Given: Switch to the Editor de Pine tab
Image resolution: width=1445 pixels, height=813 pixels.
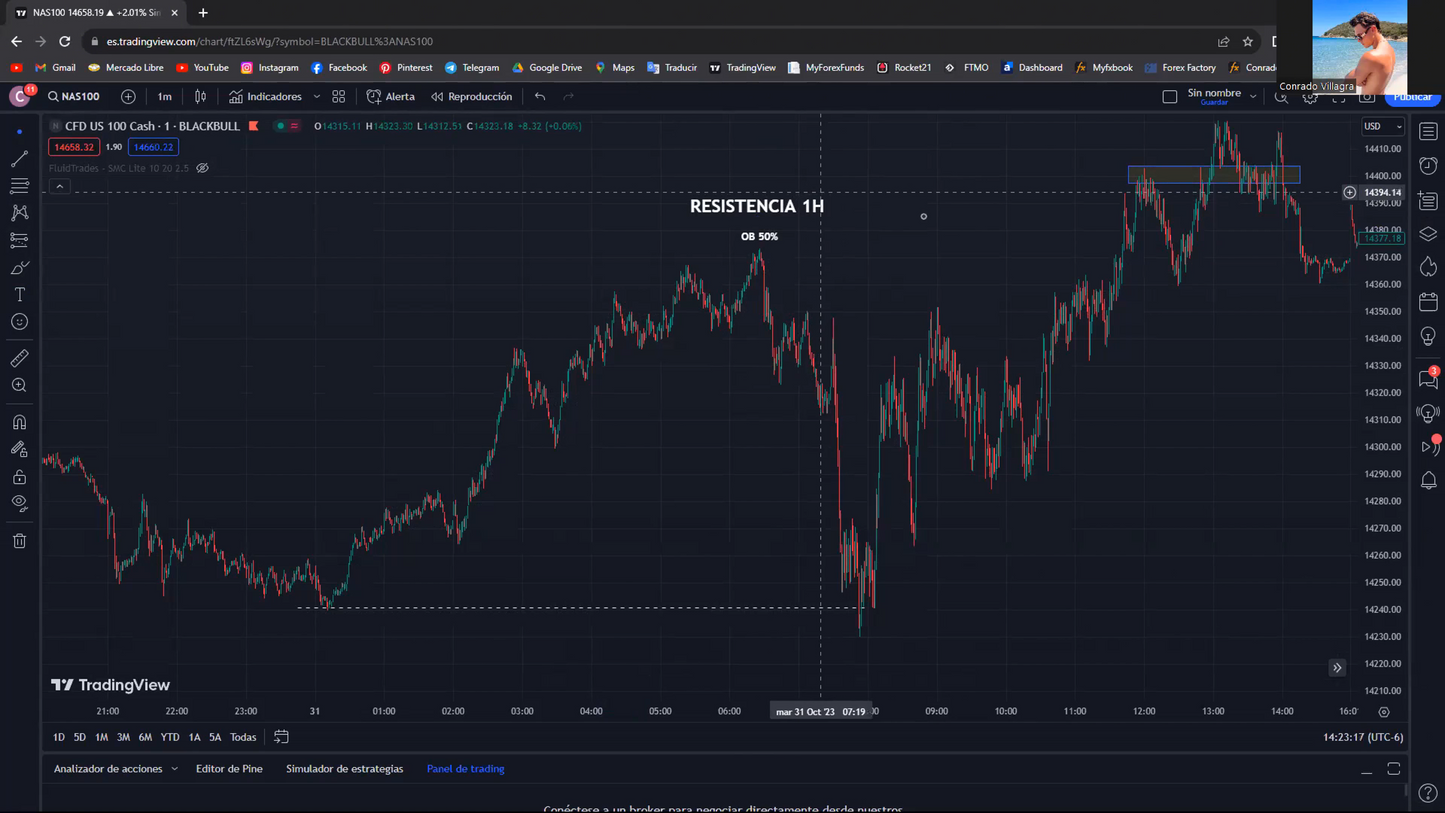Looking at the screenshot, I should [229, 769].
